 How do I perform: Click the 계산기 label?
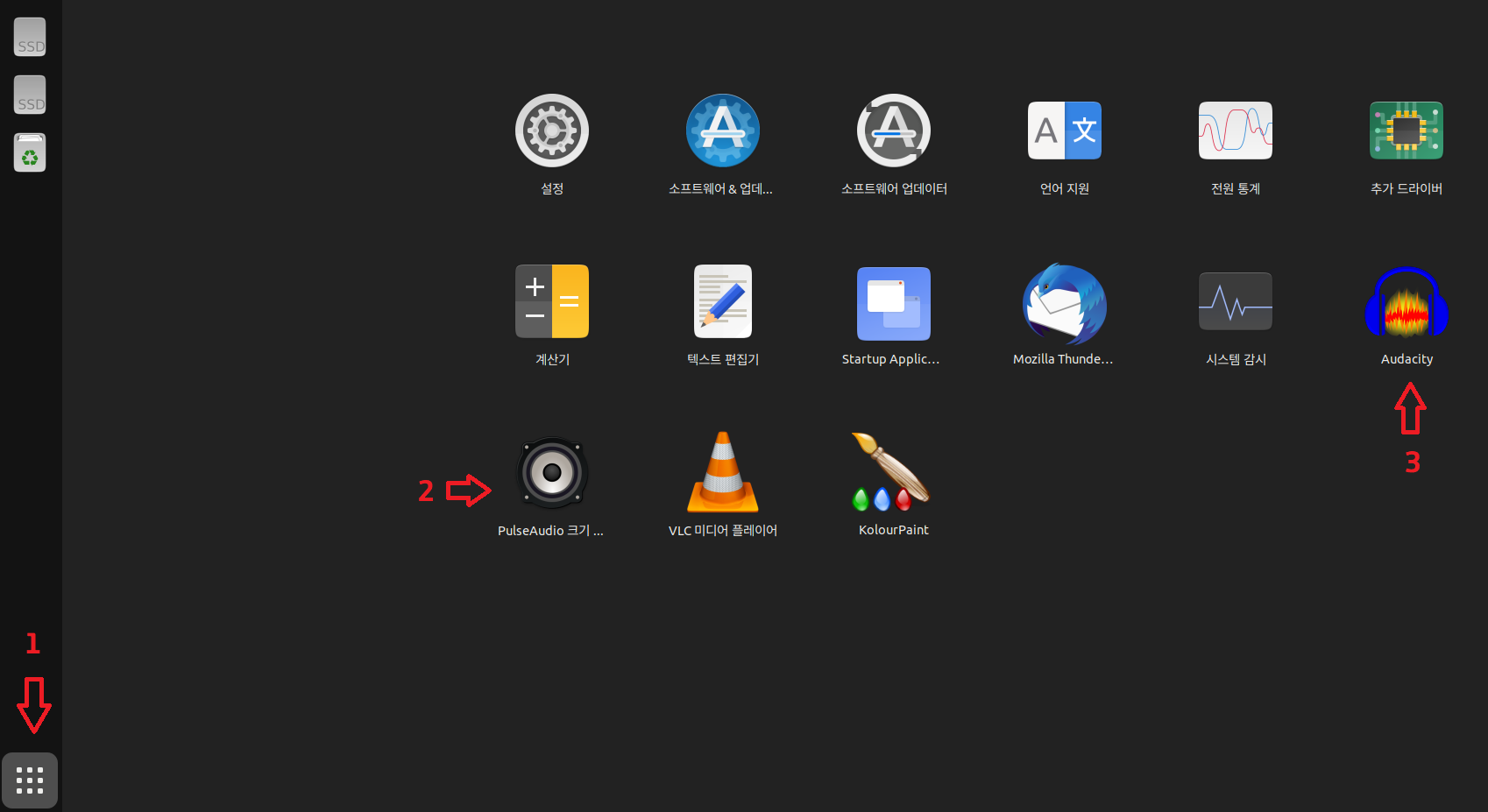(x=552, y=359)
